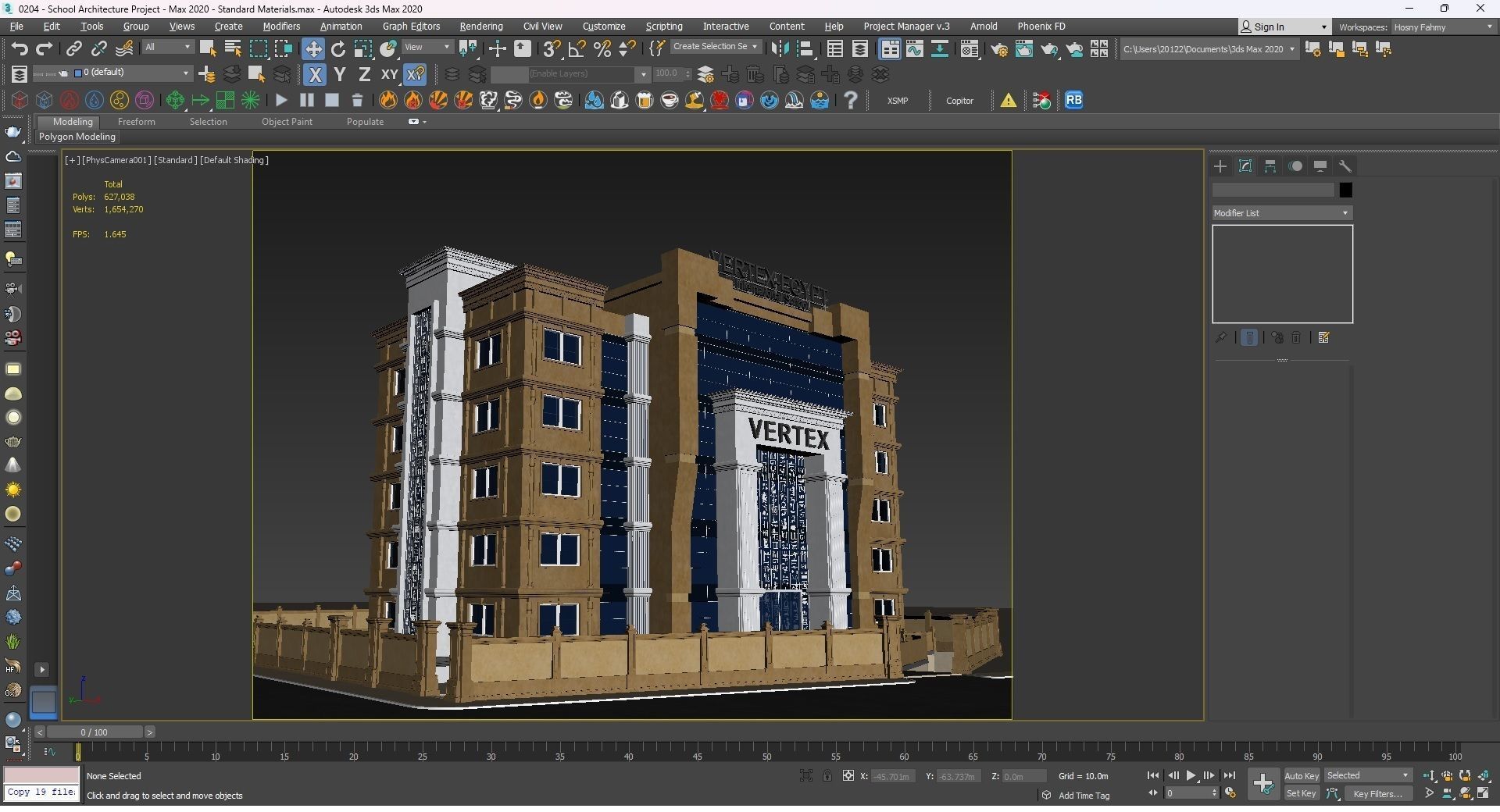This screenshot has height=812, width=1500.
Task: Click the RB plugin icon
Action: (1074, 100)
